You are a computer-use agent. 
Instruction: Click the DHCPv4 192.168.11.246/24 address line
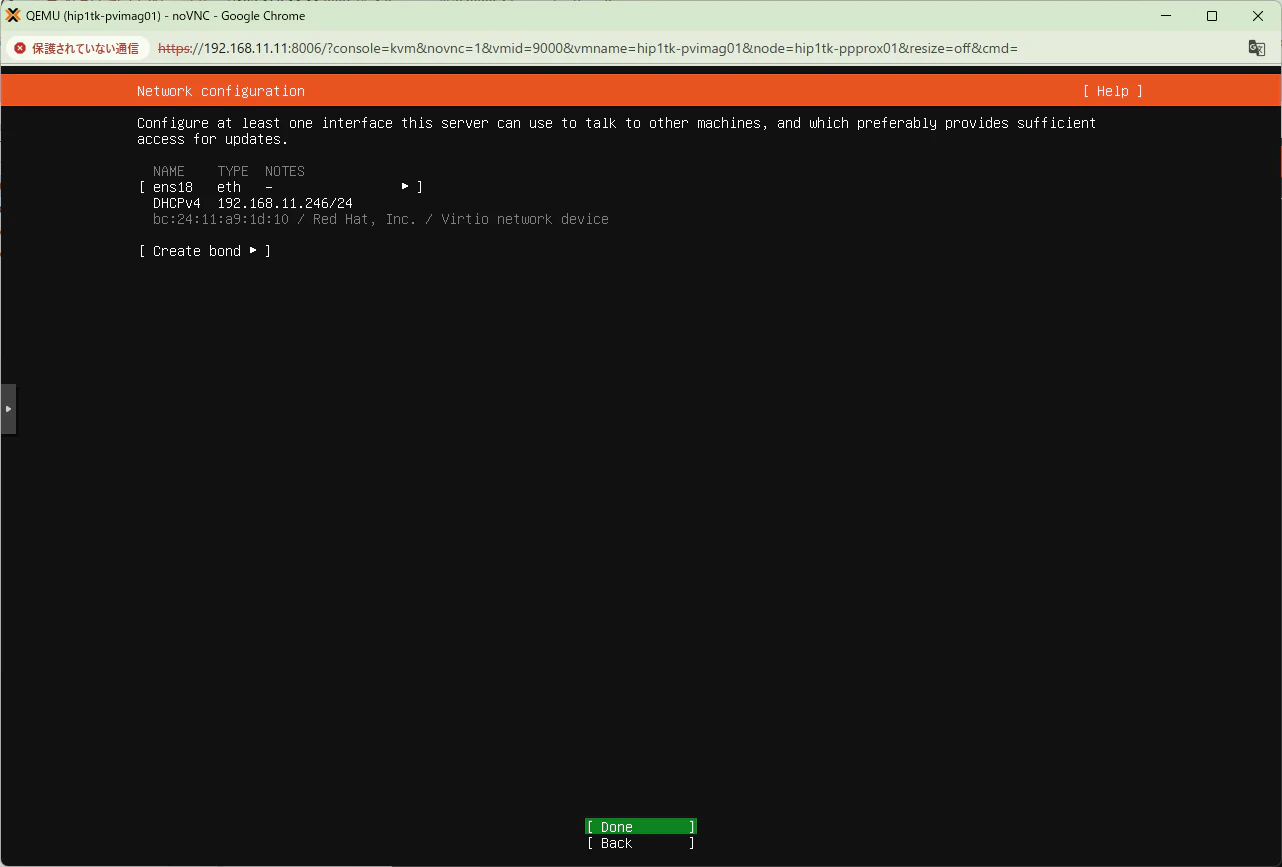tap(253, 203)
